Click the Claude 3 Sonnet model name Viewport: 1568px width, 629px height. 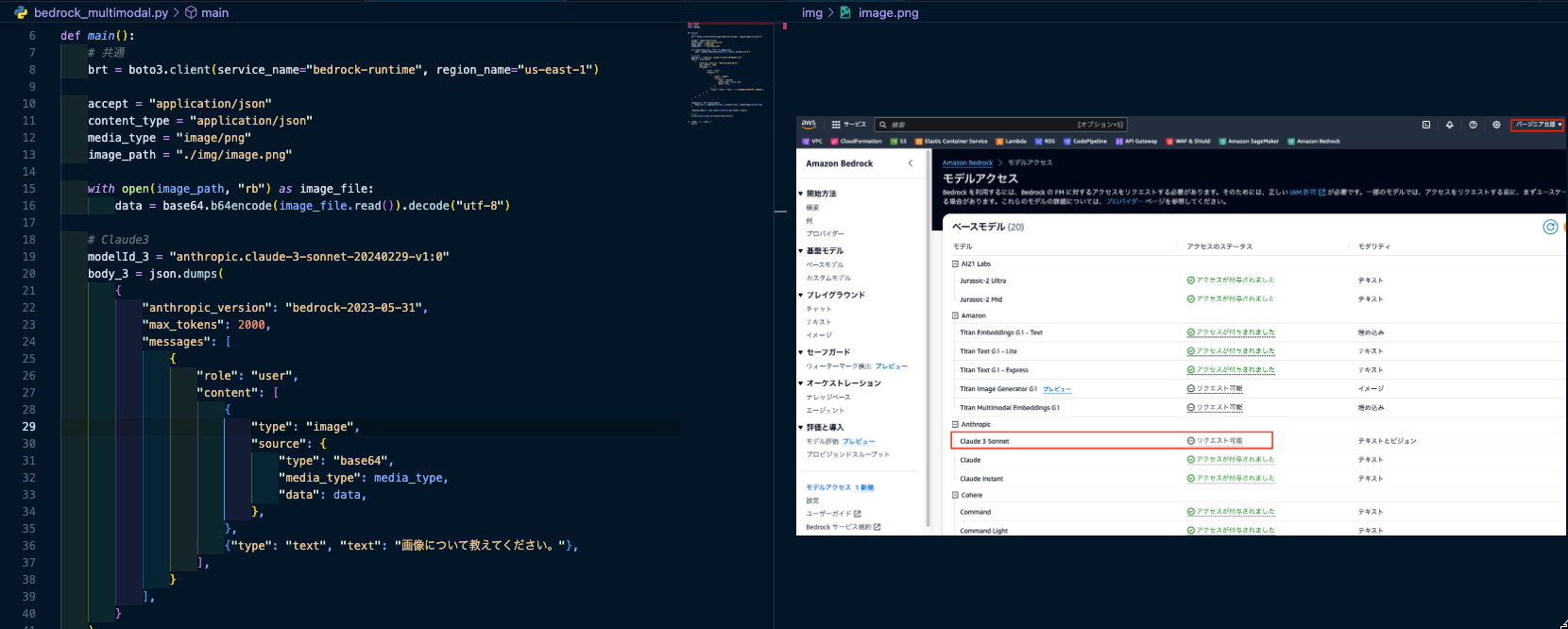tap(984, 441)
